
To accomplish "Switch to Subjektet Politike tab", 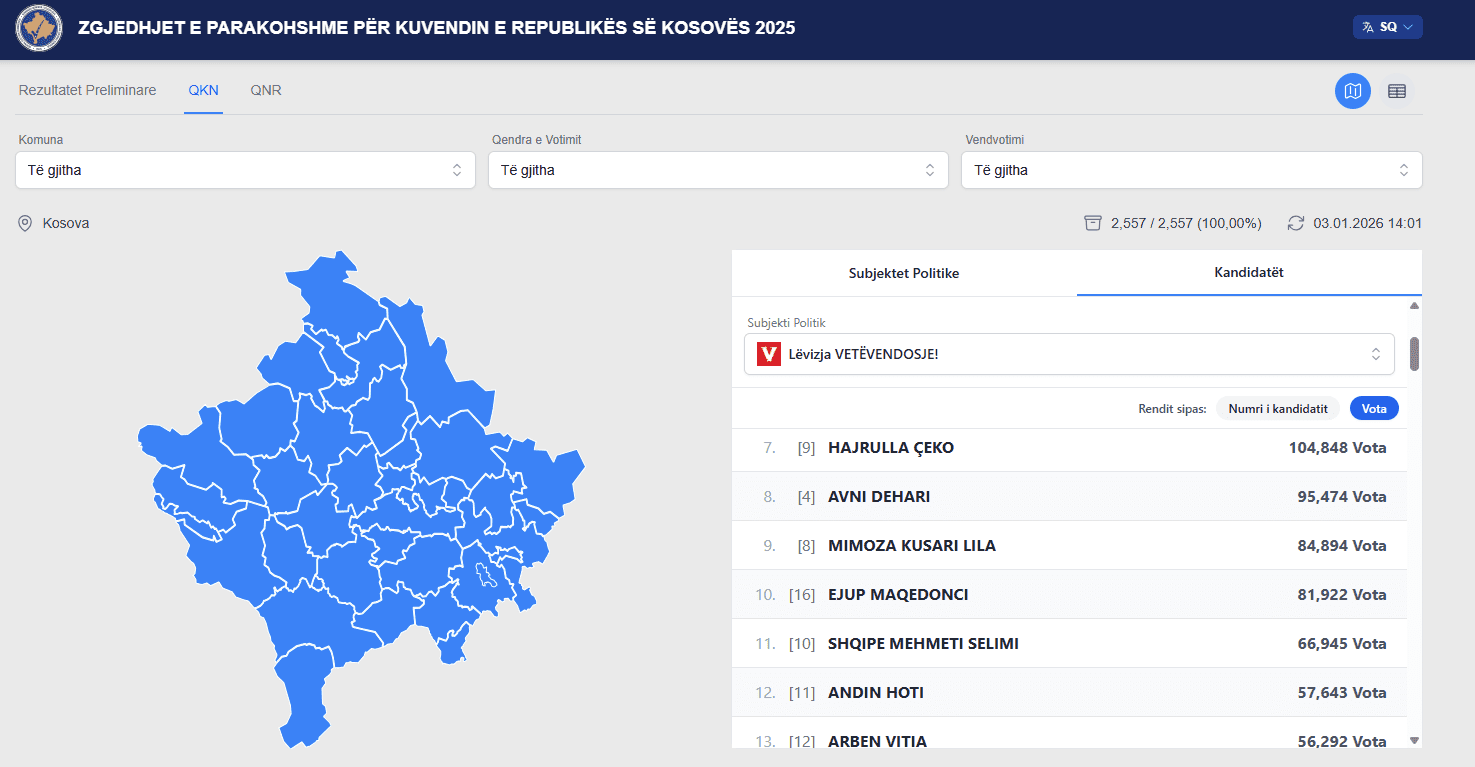I will coord(904,273).
